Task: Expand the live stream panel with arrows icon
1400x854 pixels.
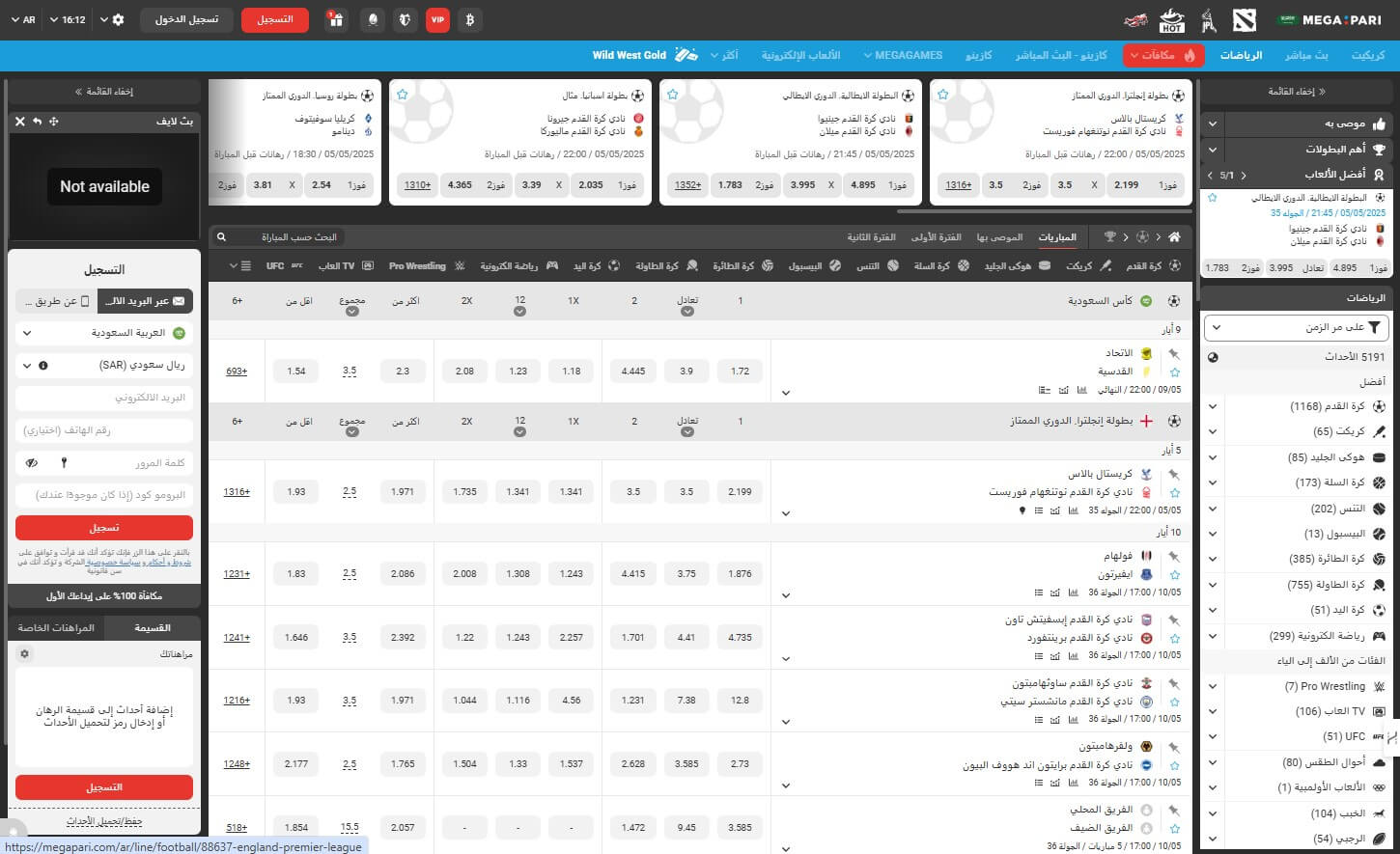Action: click(54, 122)
